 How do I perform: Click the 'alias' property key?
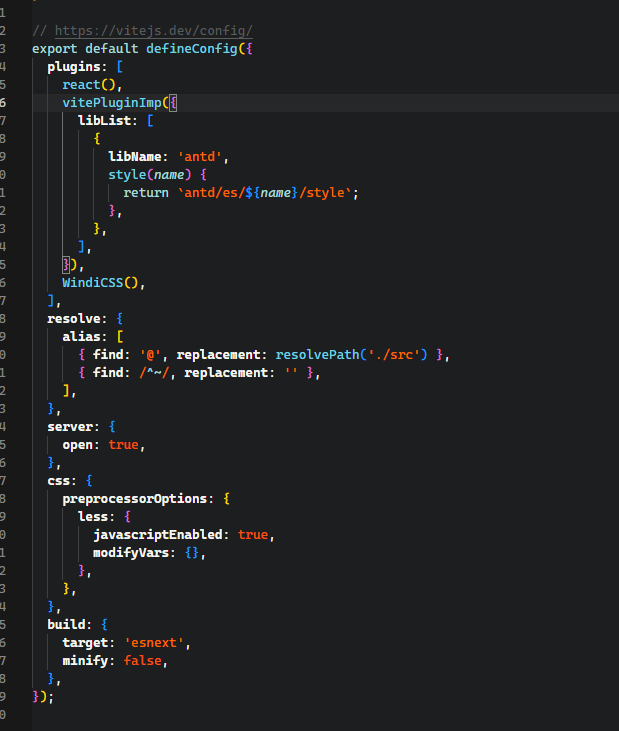coord(81,337)
